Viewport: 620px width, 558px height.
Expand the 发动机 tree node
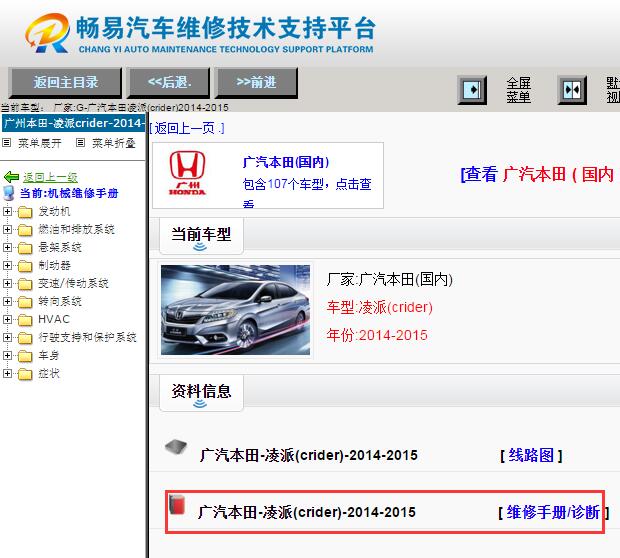coord(7,211)
